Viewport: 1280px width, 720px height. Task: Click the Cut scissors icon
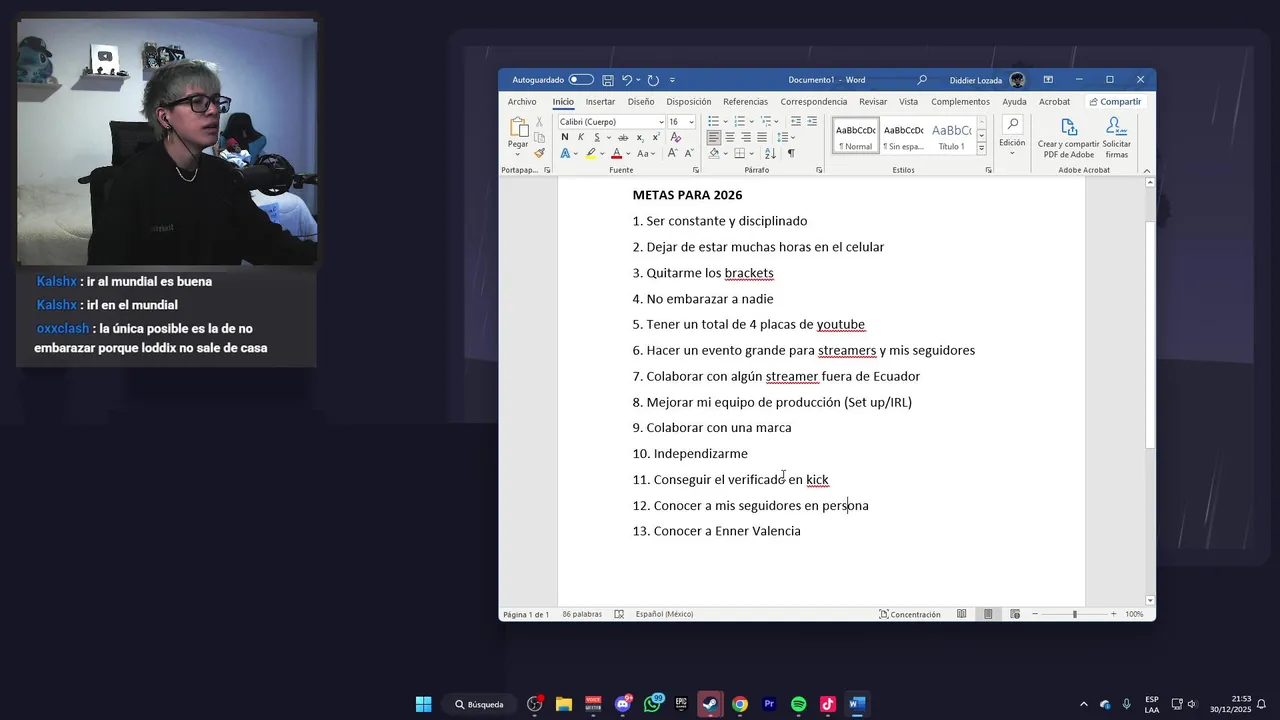[539, 122]
